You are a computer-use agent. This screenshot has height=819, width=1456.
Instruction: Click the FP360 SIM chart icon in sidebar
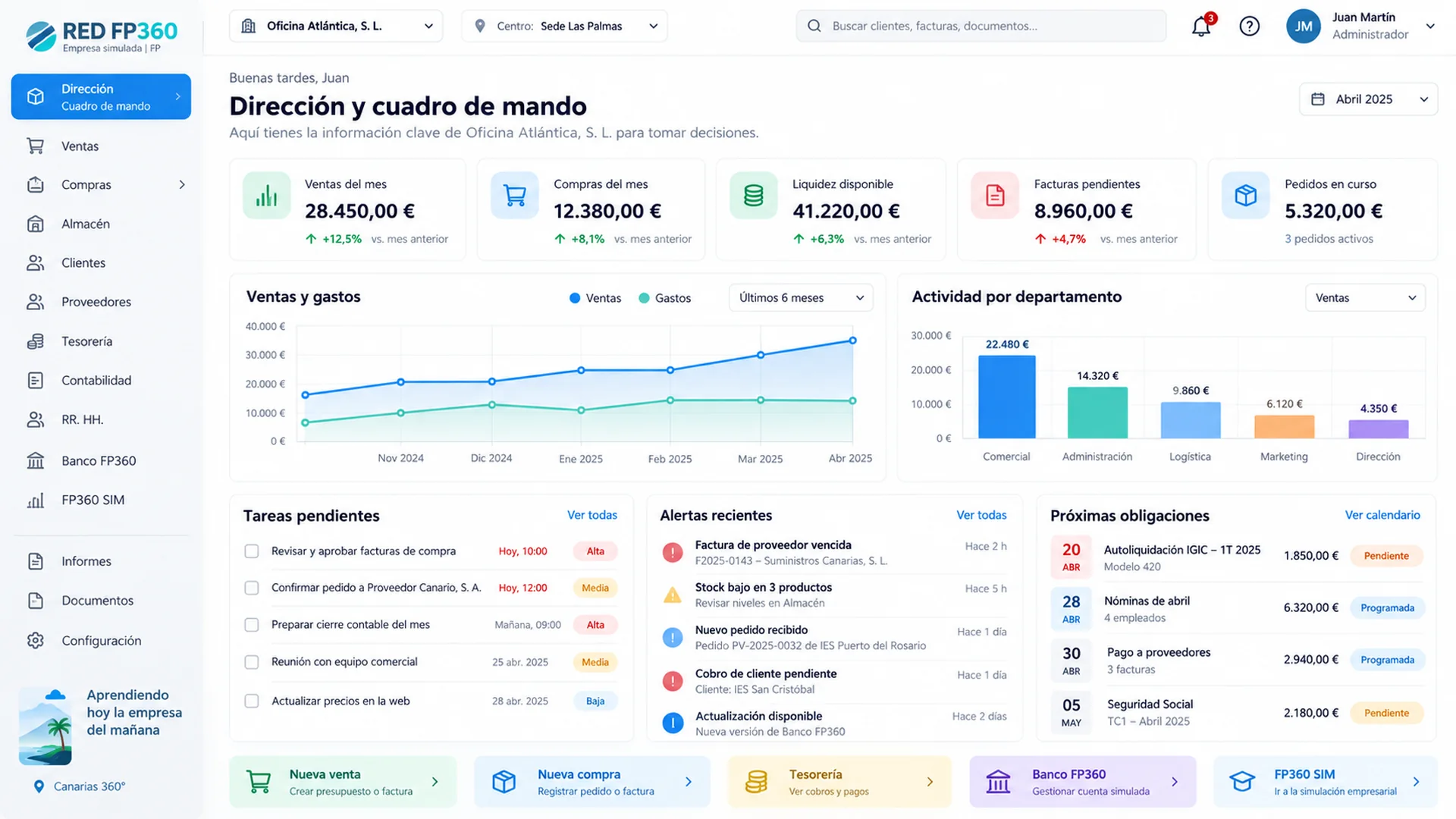[36, 500]
